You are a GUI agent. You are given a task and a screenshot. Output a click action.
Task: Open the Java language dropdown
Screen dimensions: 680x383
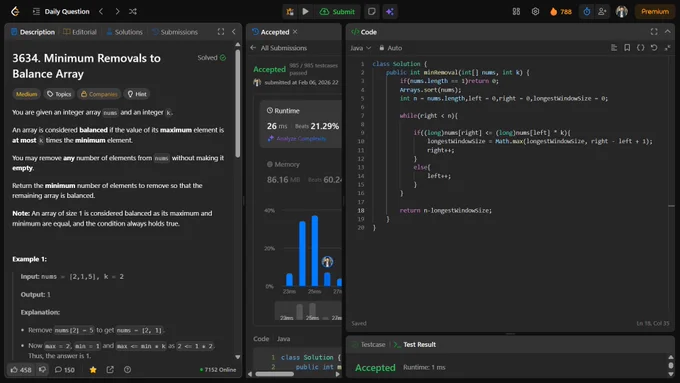tap(360, 48)
